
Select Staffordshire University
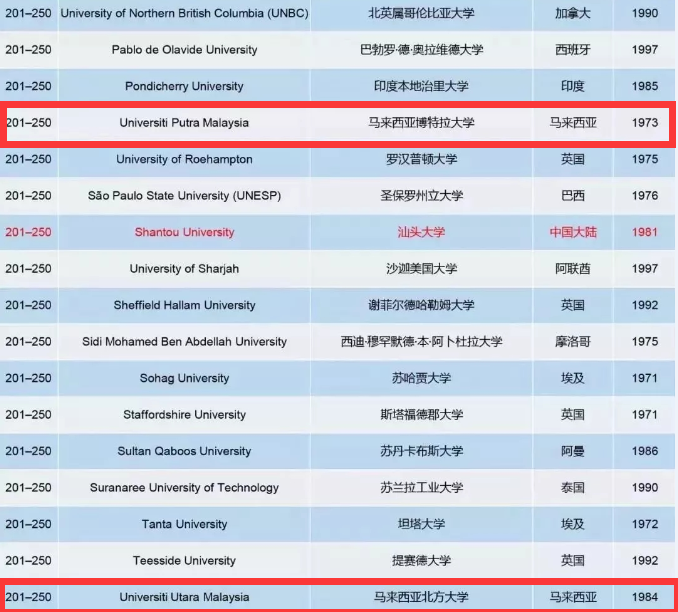185,415
